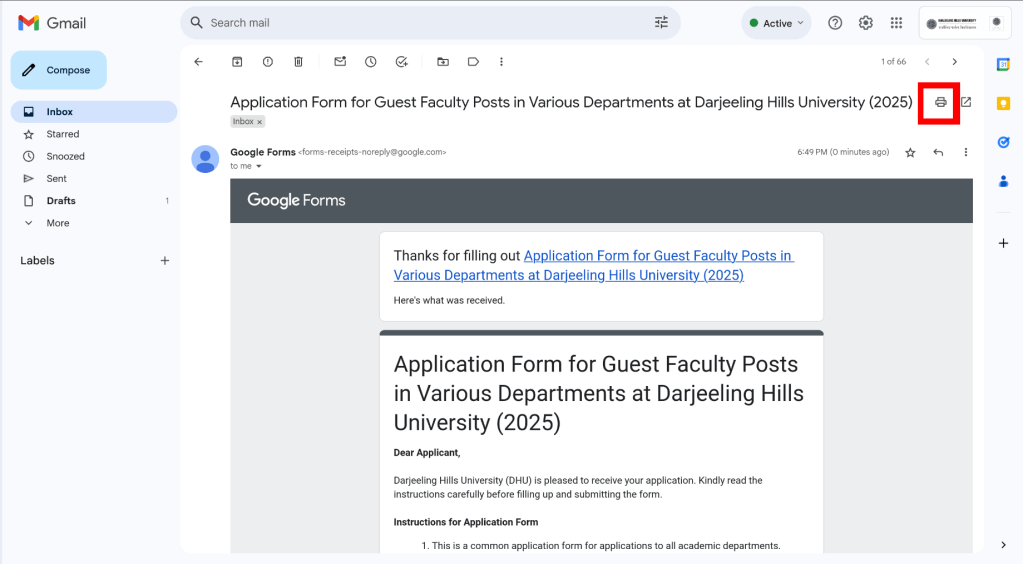
Task: Star the Google Forms email
Action: 910,152
